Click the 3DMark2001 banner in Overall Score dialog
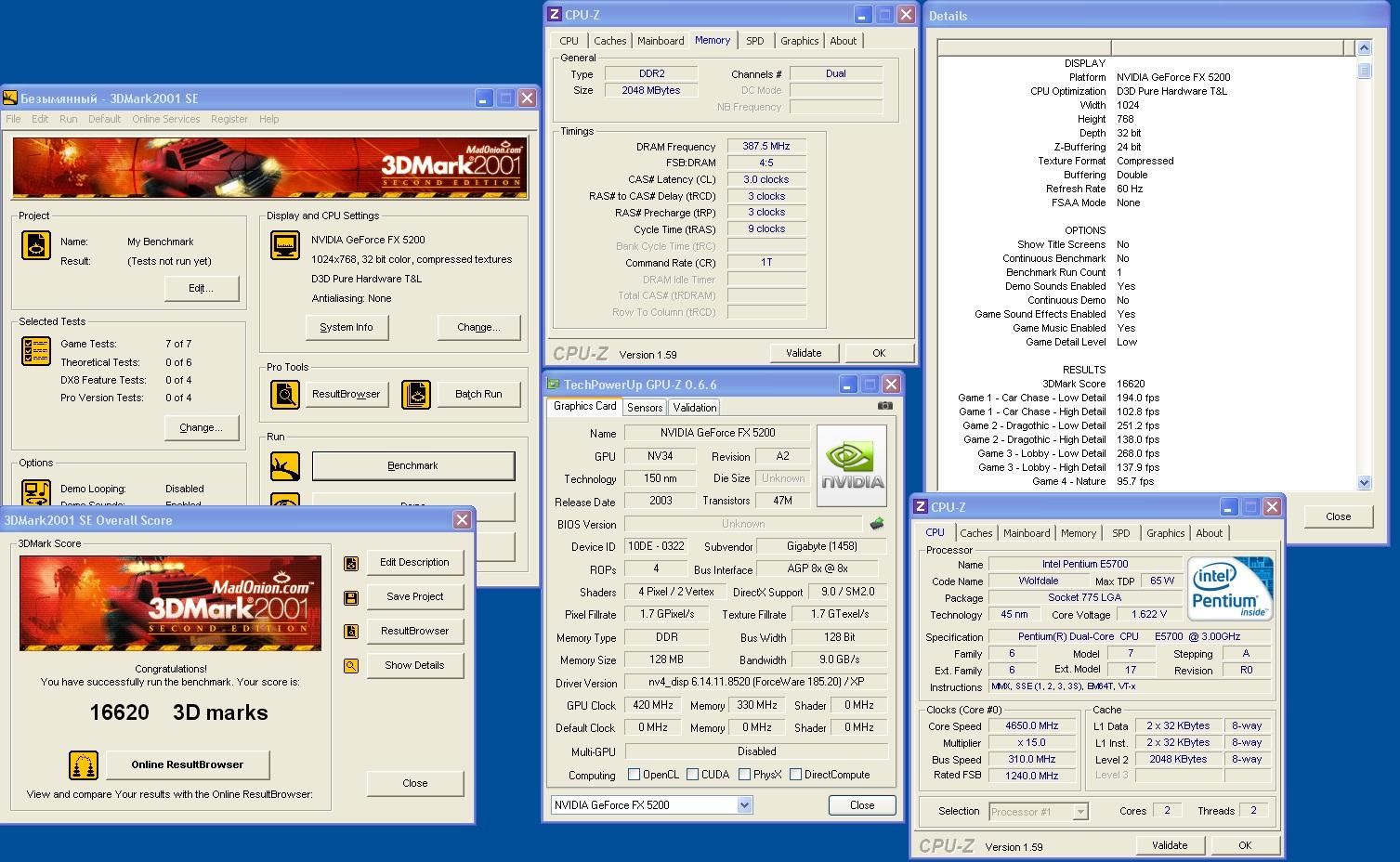 (171, 603)
